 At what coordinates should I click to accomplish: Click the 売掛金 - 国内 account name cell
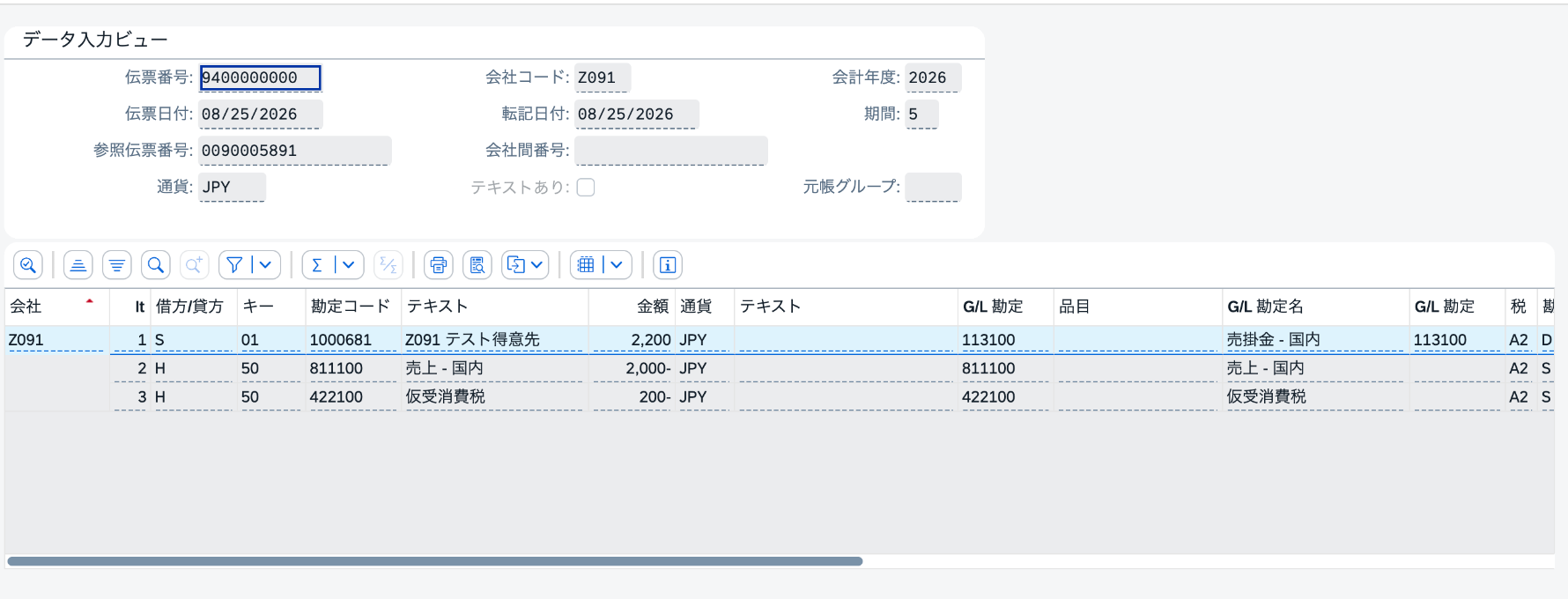point(1315,340)
